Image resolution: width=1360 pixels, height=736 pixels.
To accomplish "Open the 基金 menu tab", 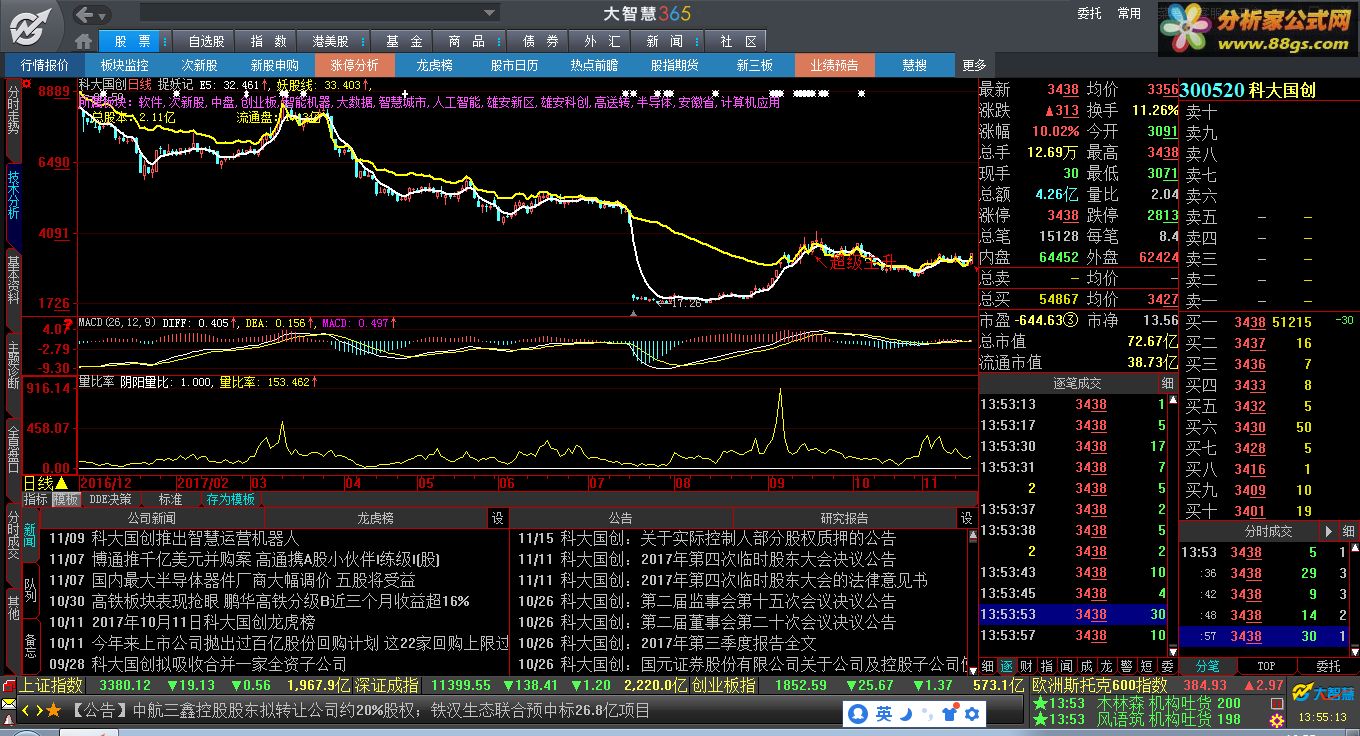I will pos(404,41).
